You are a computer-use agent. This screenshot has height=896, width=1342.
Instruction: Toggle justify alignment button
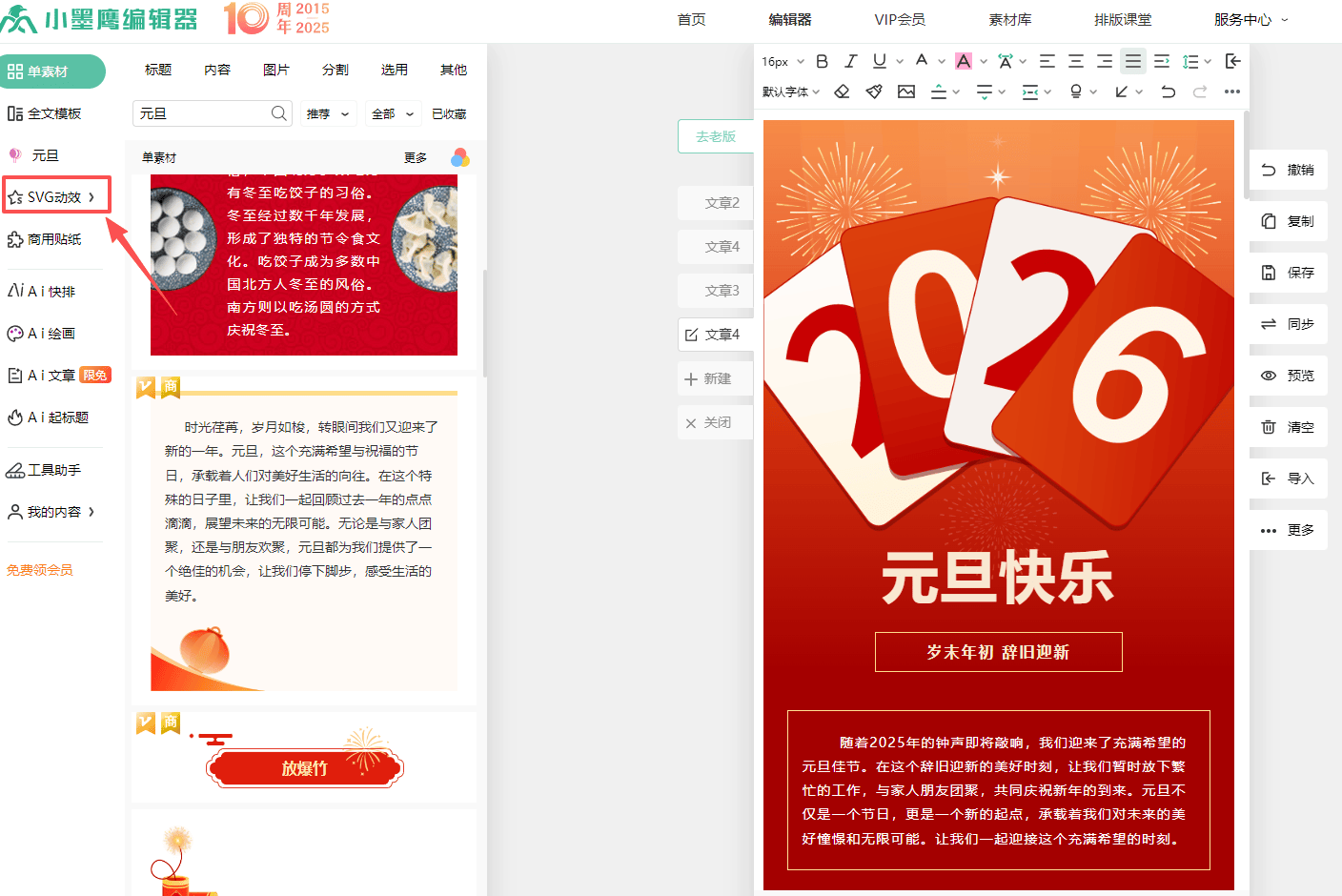(x=1132, y=61)
